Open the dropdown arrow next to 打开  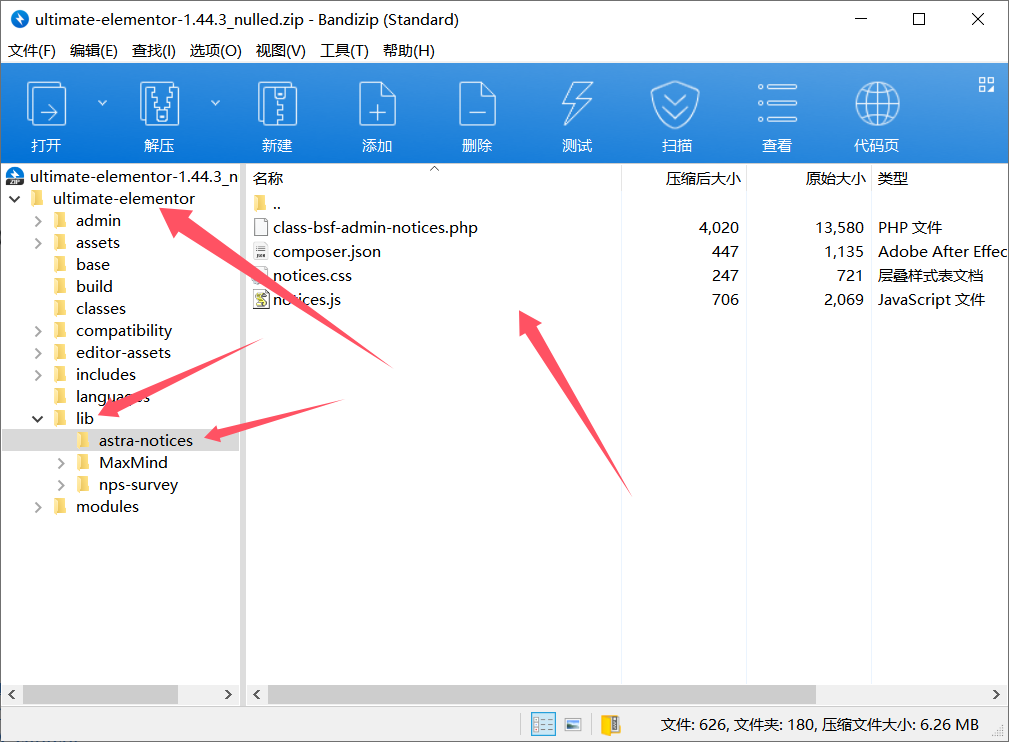click(x=102, y=103)
